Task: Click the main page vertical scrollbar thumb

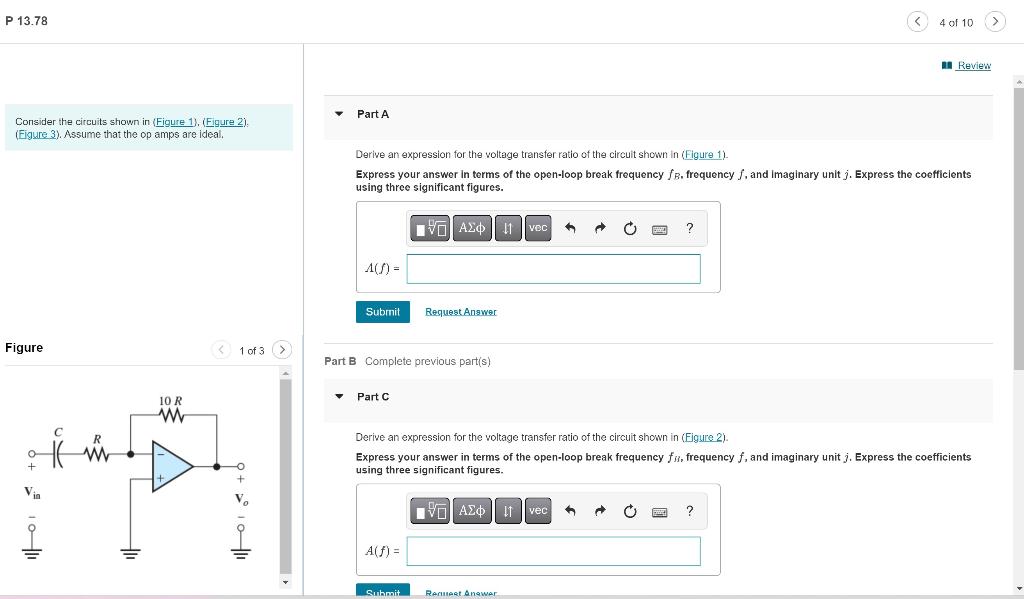Action: [1019, 229]
